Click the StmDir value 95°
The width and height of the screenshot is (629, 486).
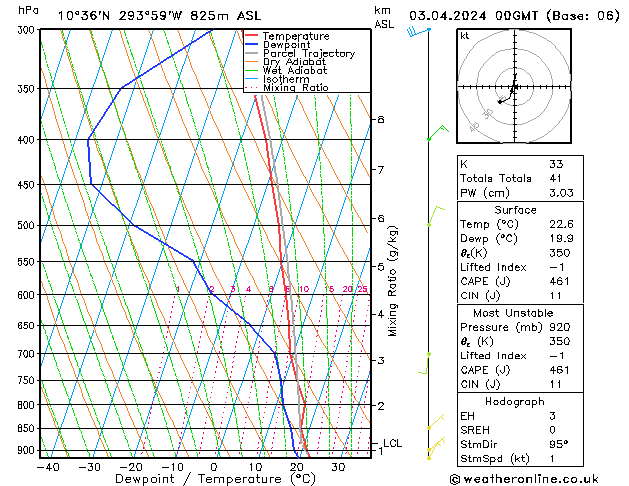[559, 444]
